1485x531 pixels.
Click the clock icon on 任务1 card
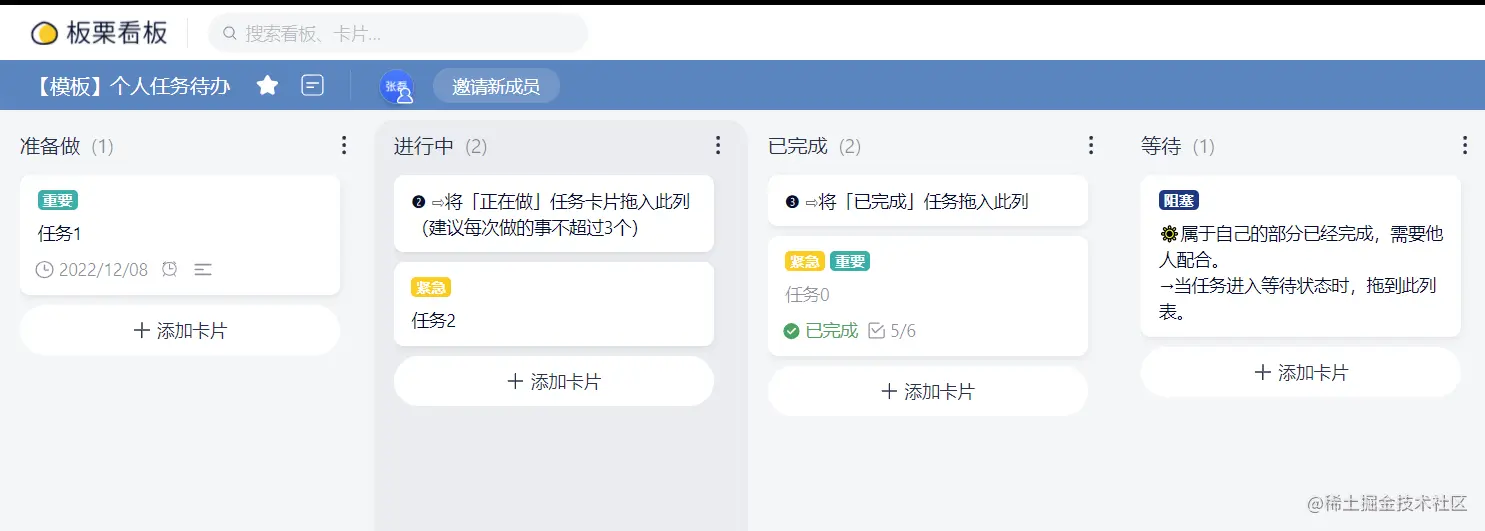point(44,269)
